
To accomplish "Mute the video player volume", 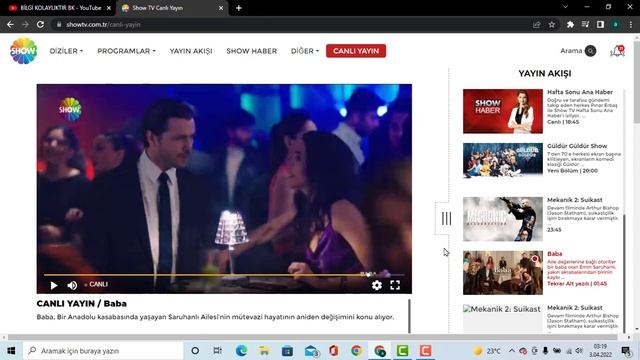I will coord(72,285).
